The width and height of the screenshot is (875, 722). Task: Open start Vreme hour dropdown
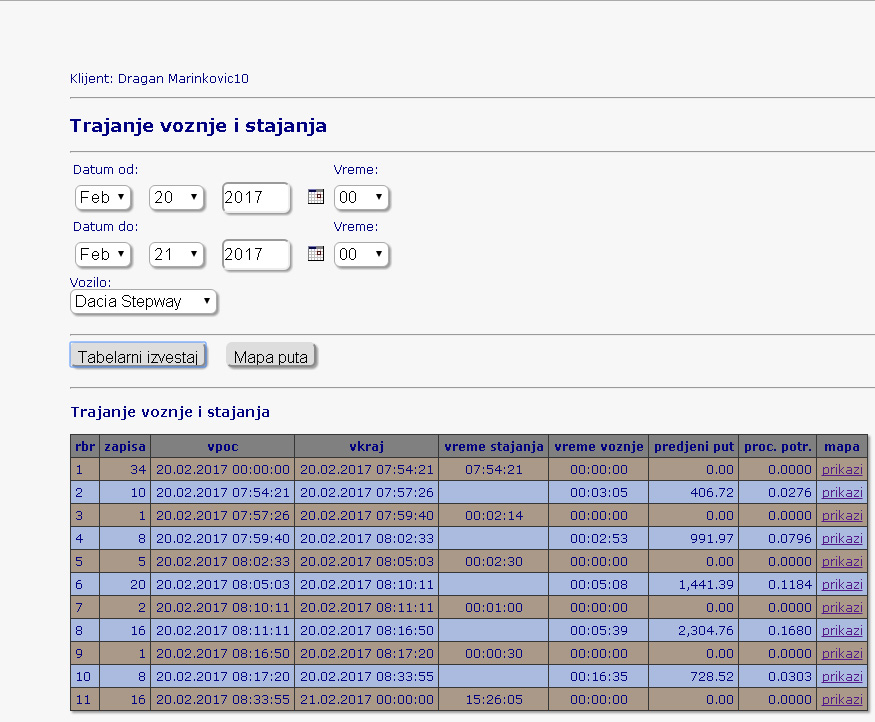(361, 198)
